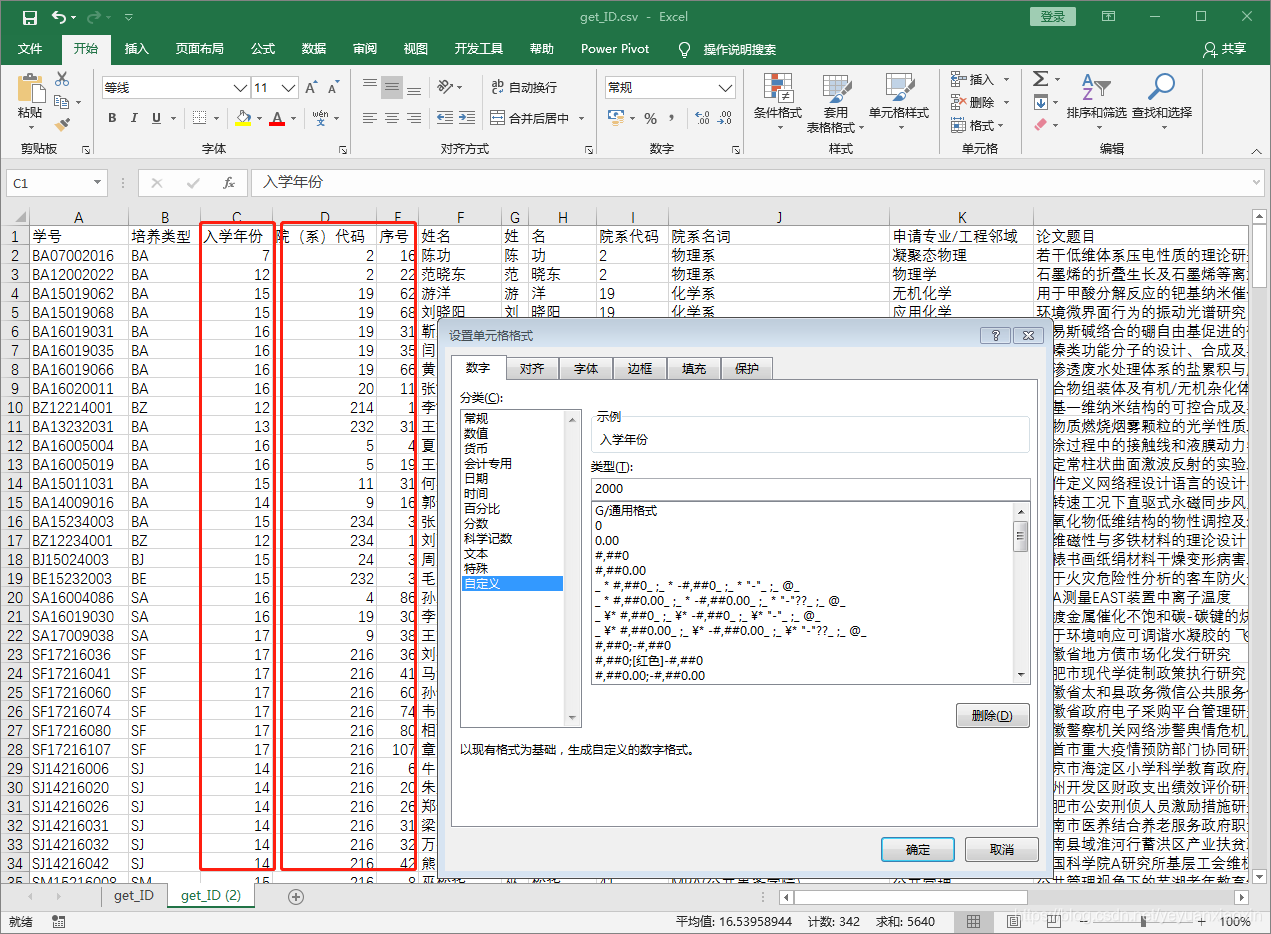This screenshot has height=934, width=1271.
Task: Decrease font size with smaller A icon
Action: tap(333, 88)
